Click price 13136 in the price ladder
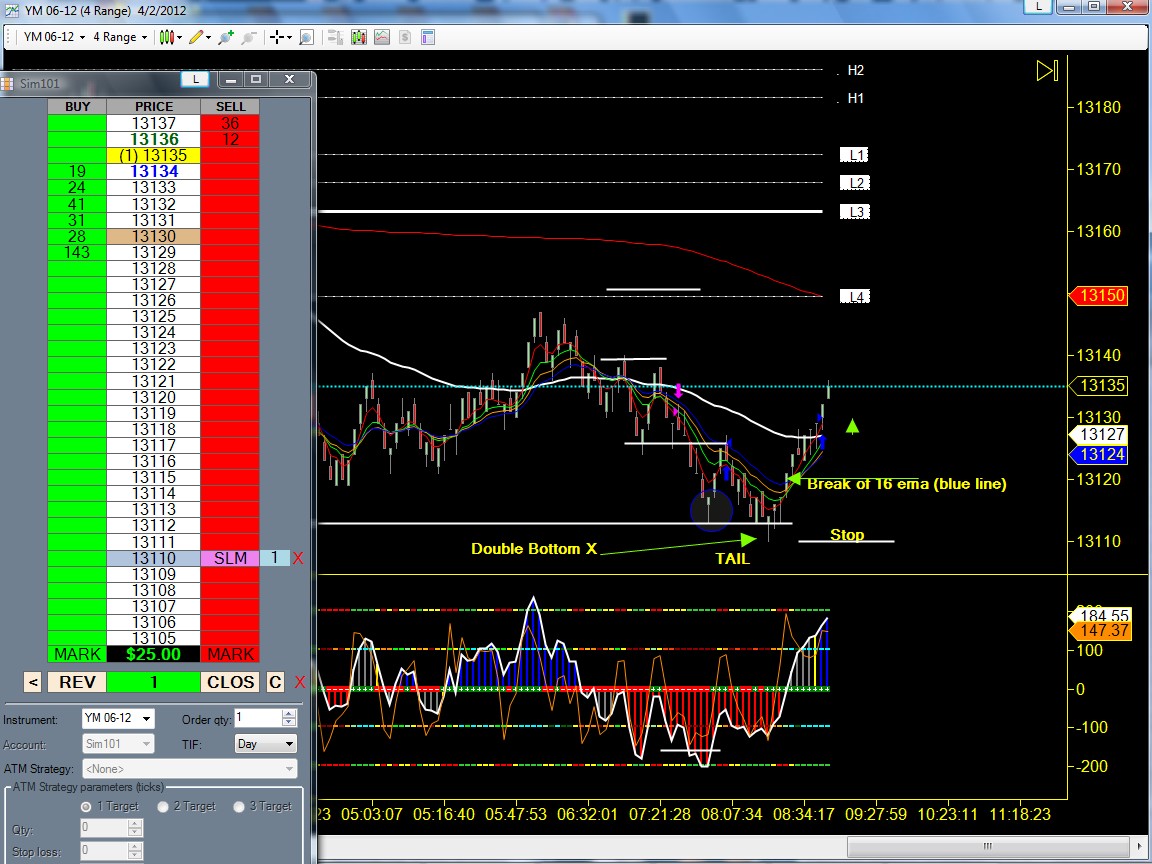1152x864 pixels. (154, 140)
